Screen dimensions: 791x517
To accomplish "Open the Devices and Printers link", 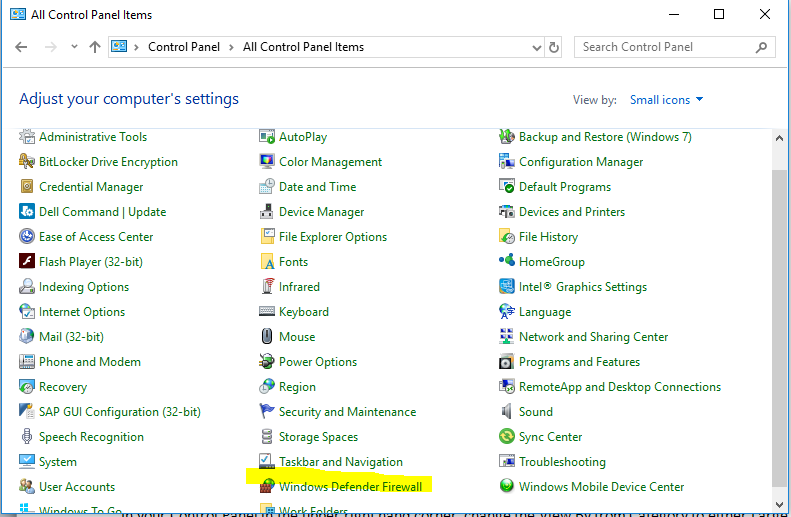I will (572, 212).
